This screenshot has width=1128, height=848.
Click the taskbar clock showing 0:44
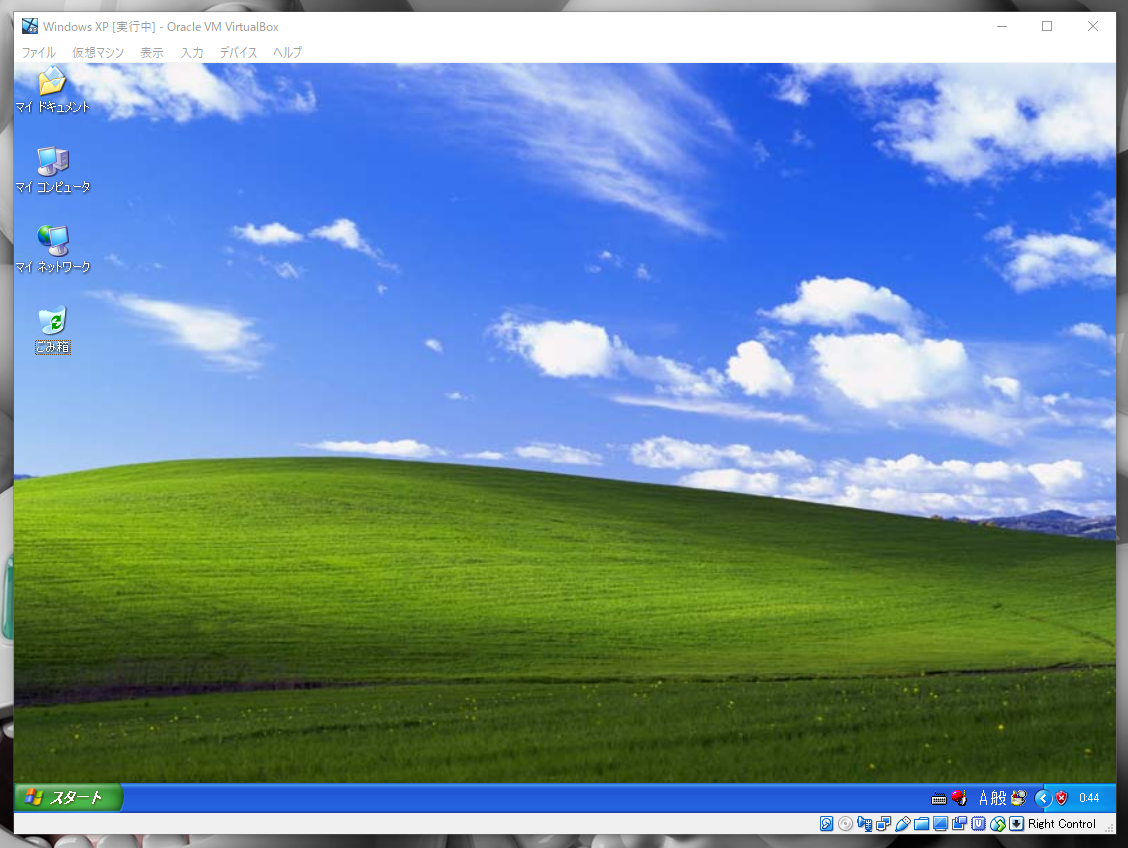pos(1089,798)
